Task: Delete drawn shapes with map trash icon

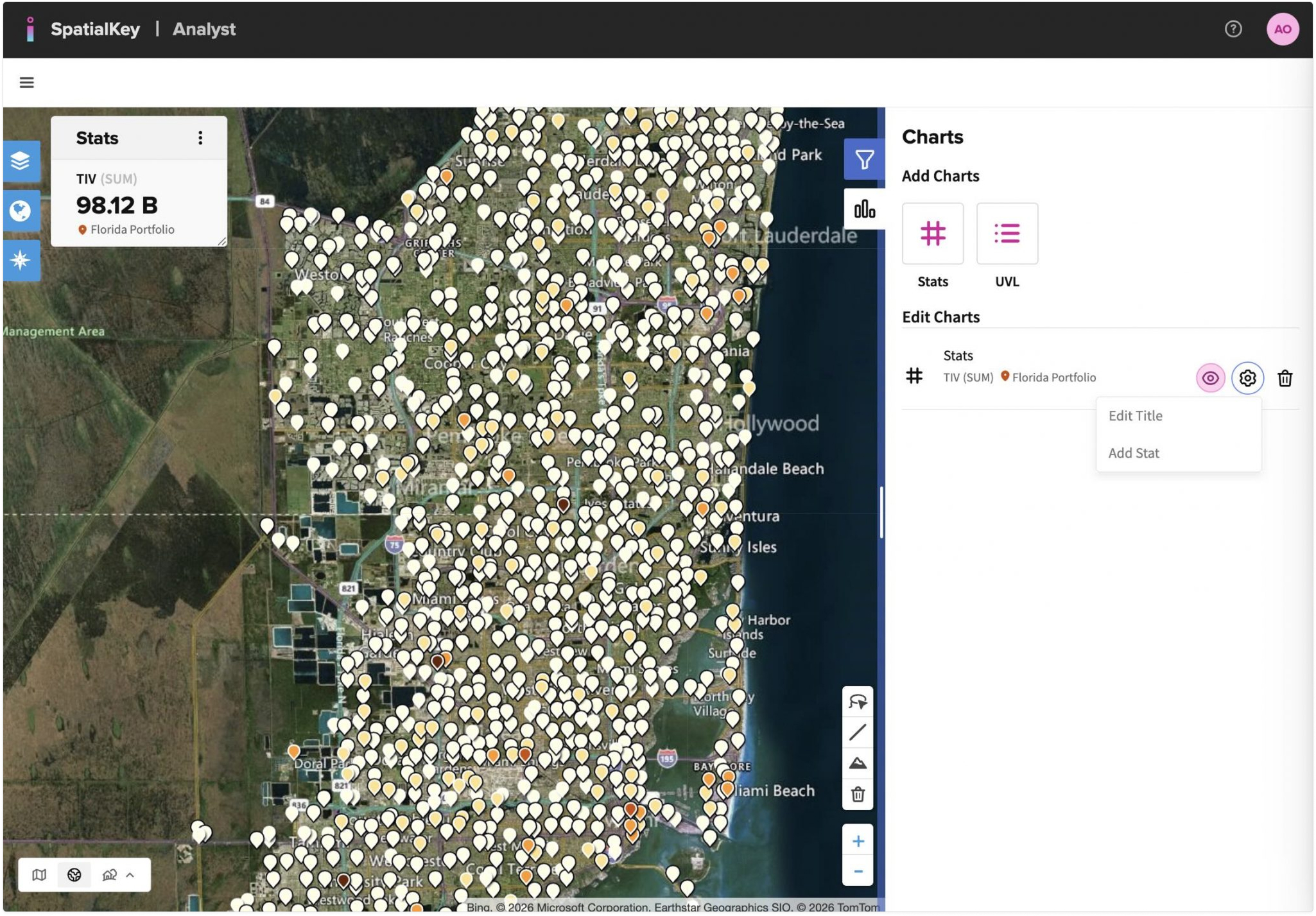Action: click(x=858, y=795)
